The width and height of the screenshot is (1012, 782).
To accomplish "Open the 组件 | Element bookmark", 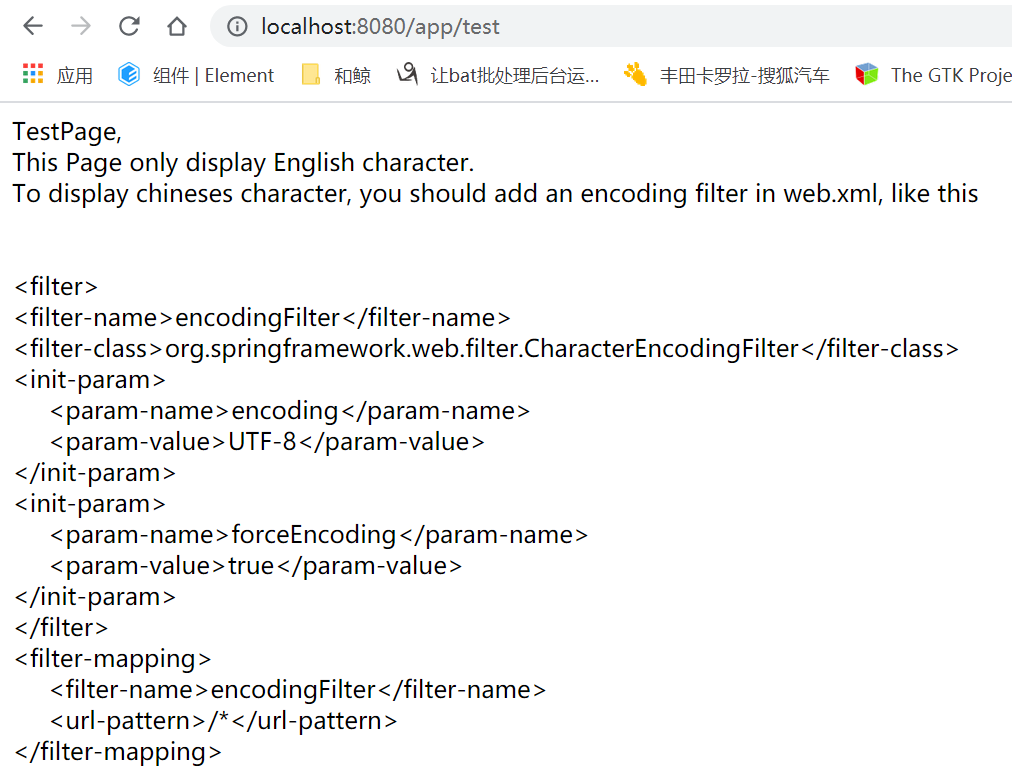I will (x=196, y=75).
